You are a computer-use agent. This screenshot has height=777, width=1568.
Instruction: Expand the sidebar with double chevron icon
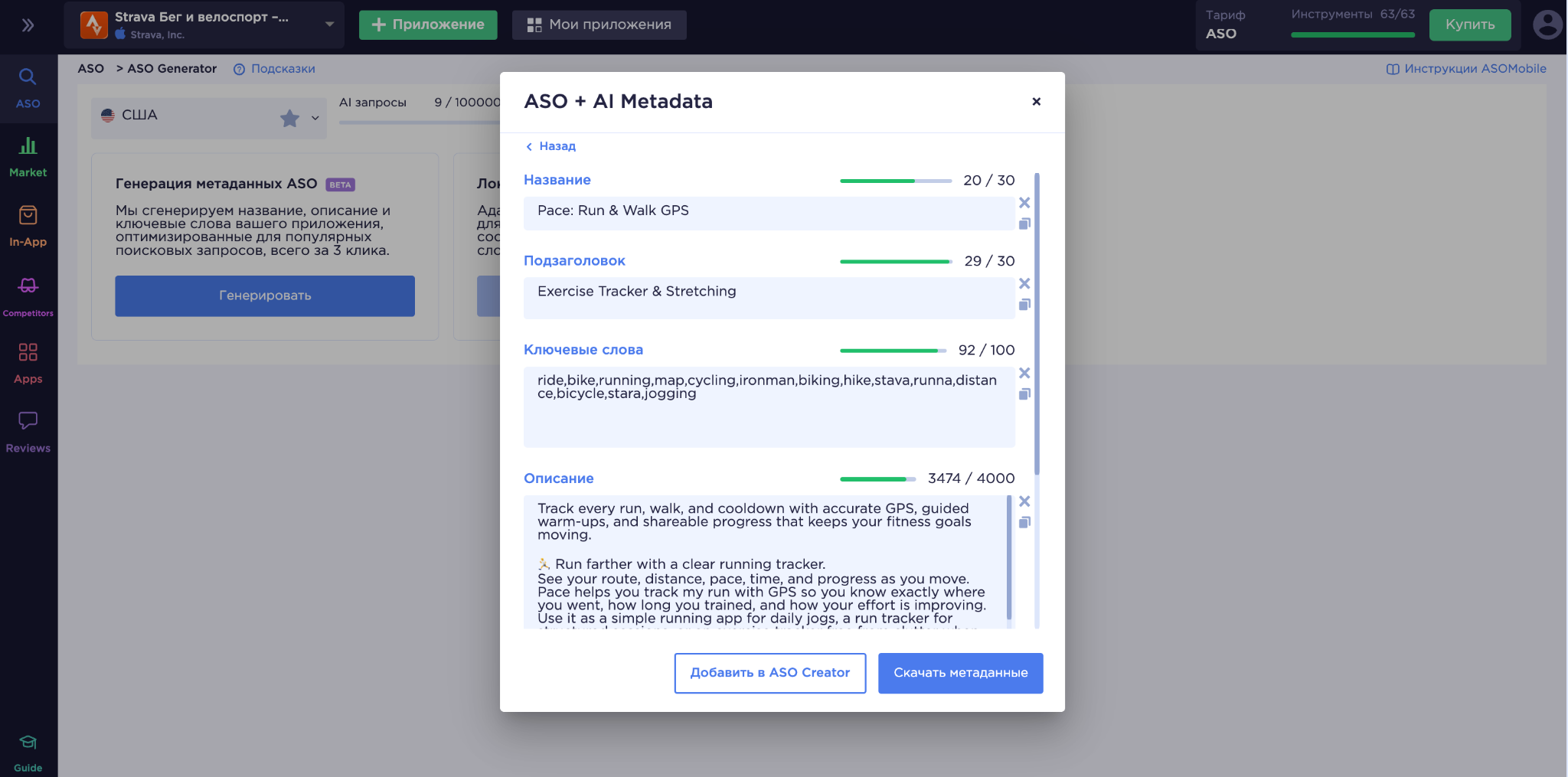pos(28,25)
